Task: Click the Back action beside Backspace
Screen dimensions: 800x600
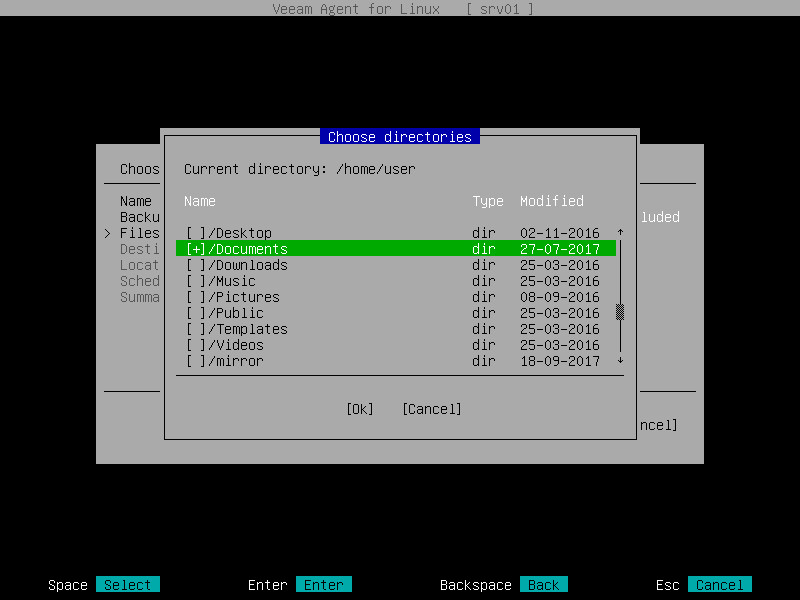Action: 543,584
